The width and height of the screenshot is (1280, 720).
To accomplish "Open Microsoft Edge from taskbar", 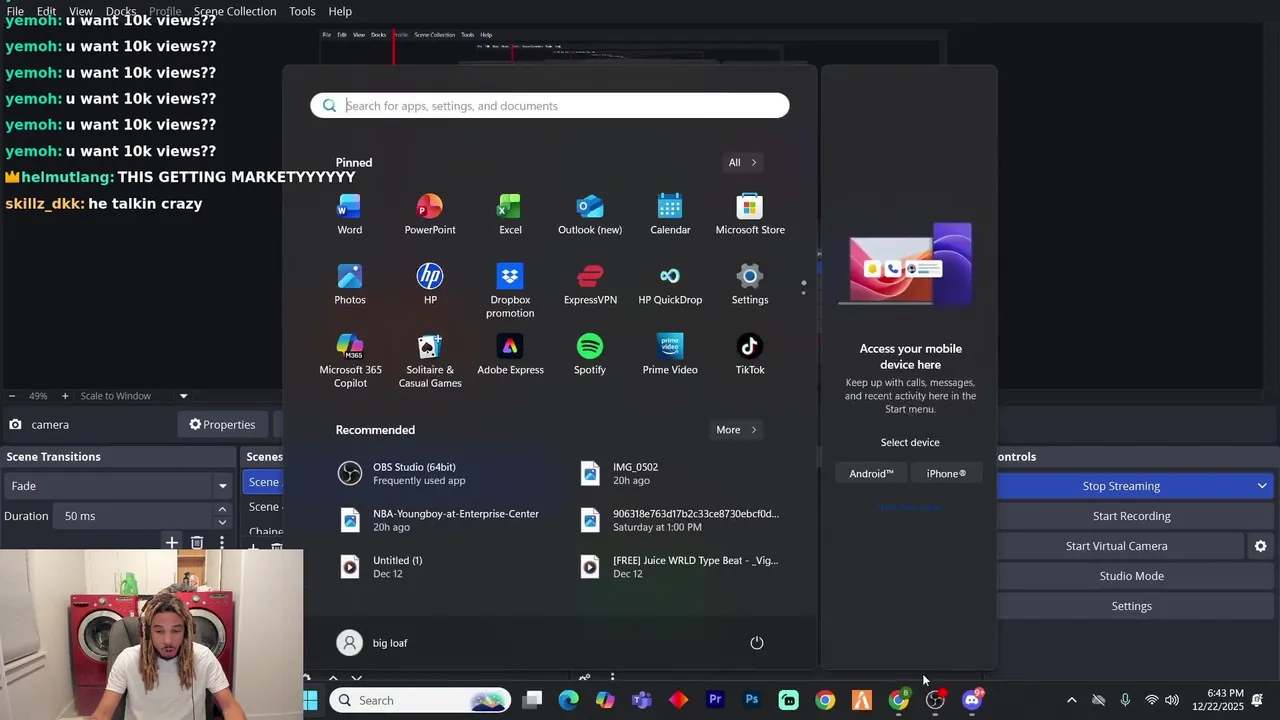I will 568,700.
